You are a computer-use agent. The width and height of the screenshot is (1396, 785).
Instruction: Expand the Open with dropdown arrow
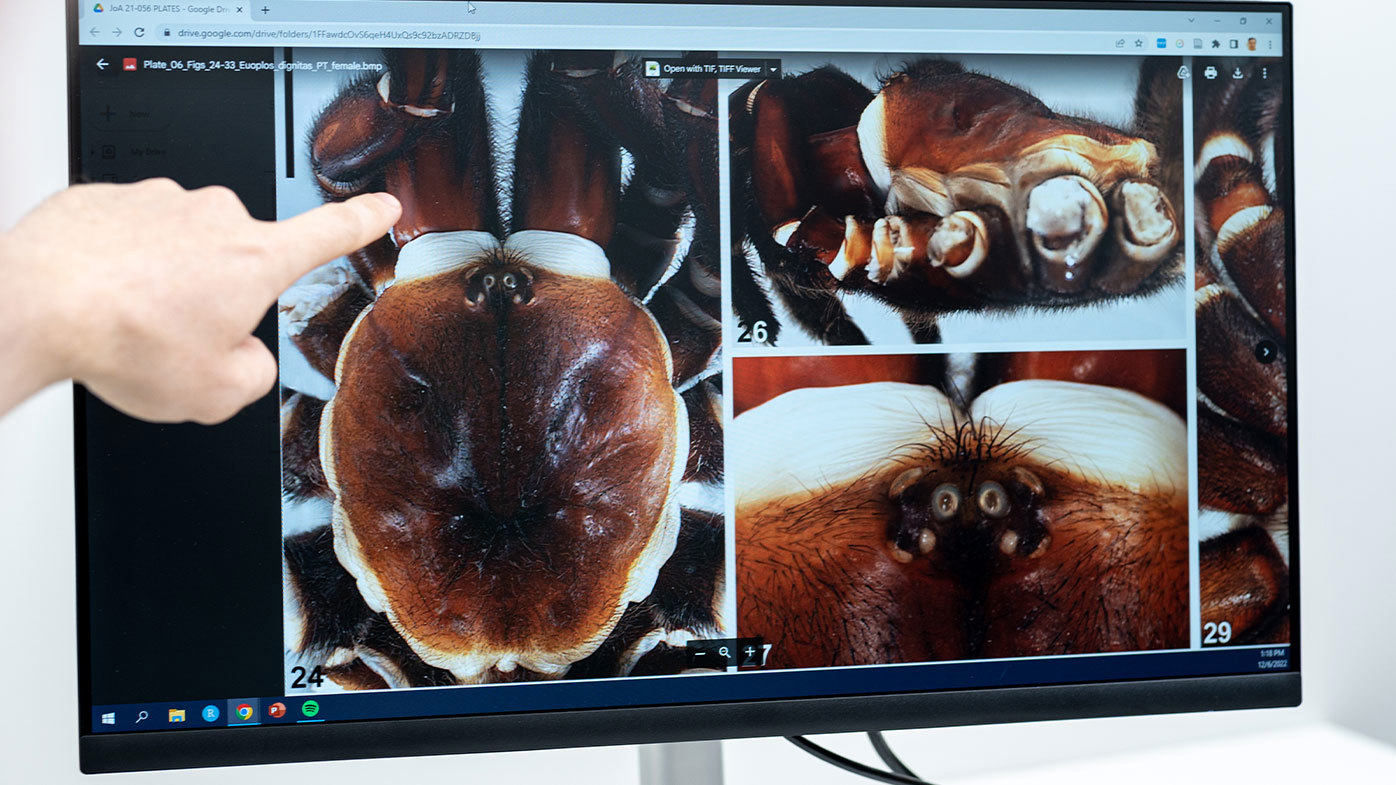click(x=773, y=70)
